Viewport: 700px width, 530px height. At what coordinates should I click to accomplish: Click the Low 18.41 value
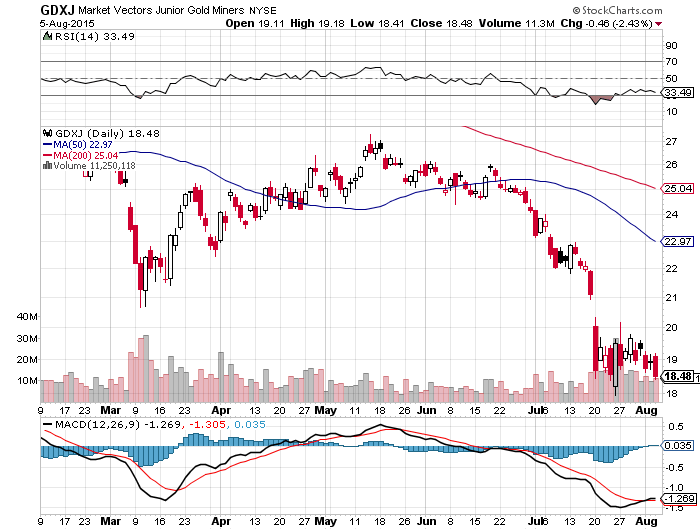[377, 23]
